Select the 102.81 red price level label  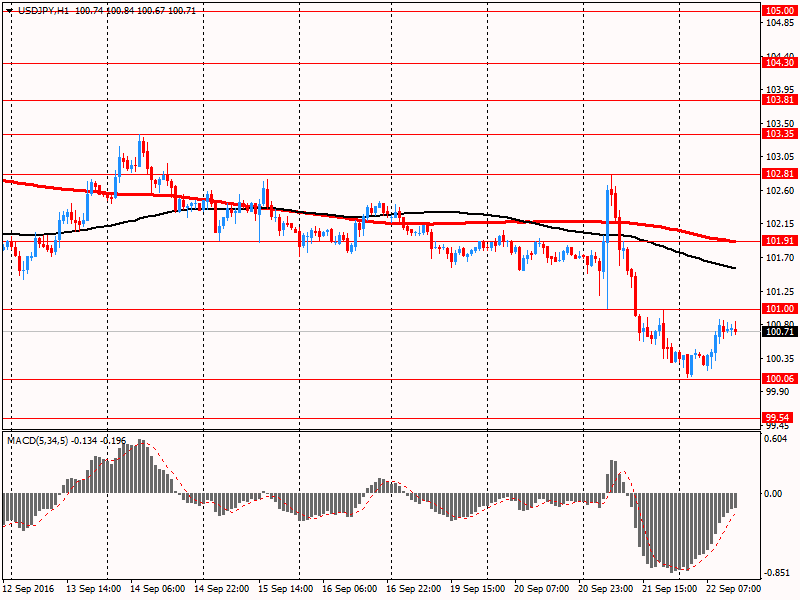point(780,174)
